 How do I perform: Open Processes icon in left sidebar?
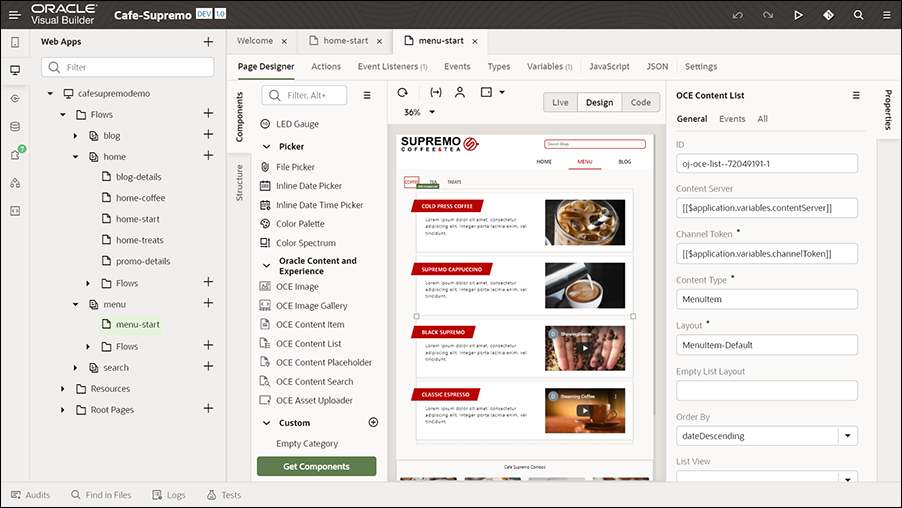tap(16, 183)
